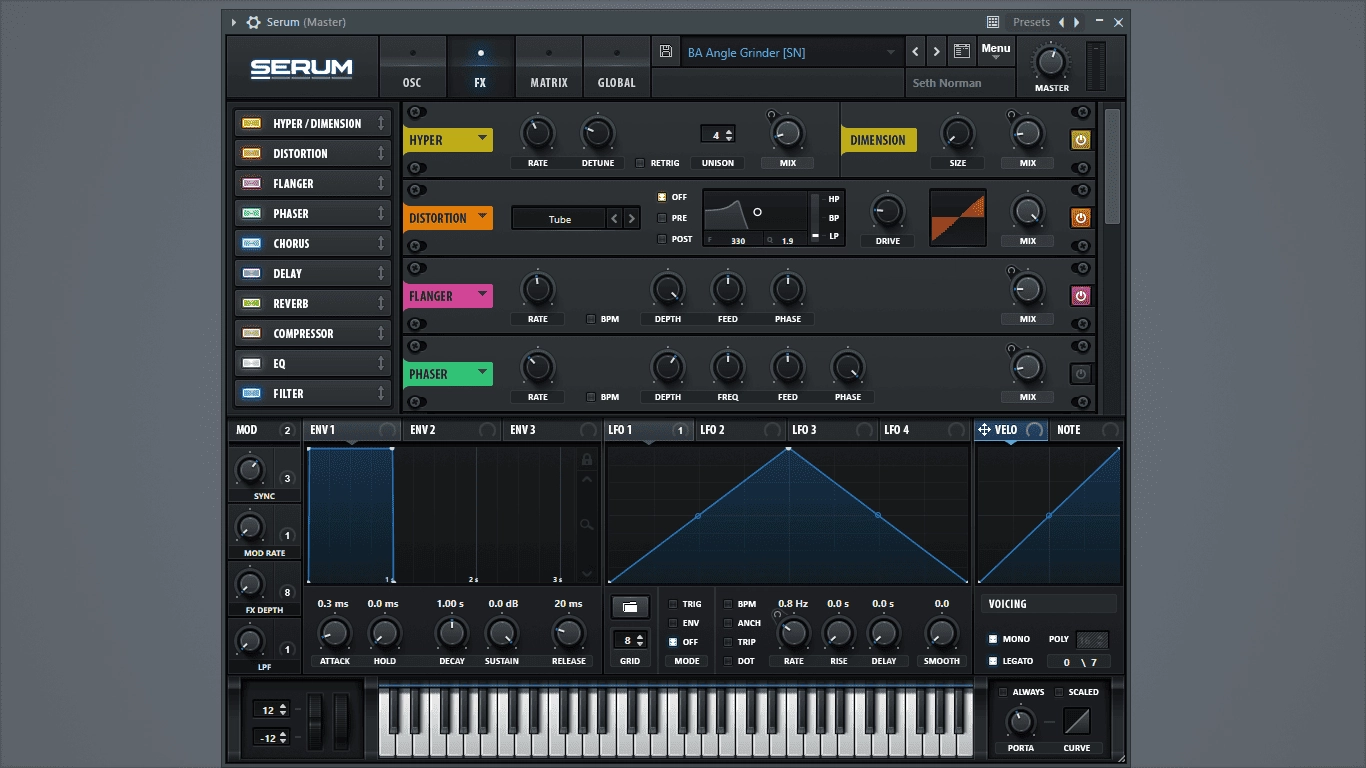Viewport: 1366px width, 768px height.
Task: Click the FL Studio plugin grid icon in title bar
Action: [x=993, y=22]
